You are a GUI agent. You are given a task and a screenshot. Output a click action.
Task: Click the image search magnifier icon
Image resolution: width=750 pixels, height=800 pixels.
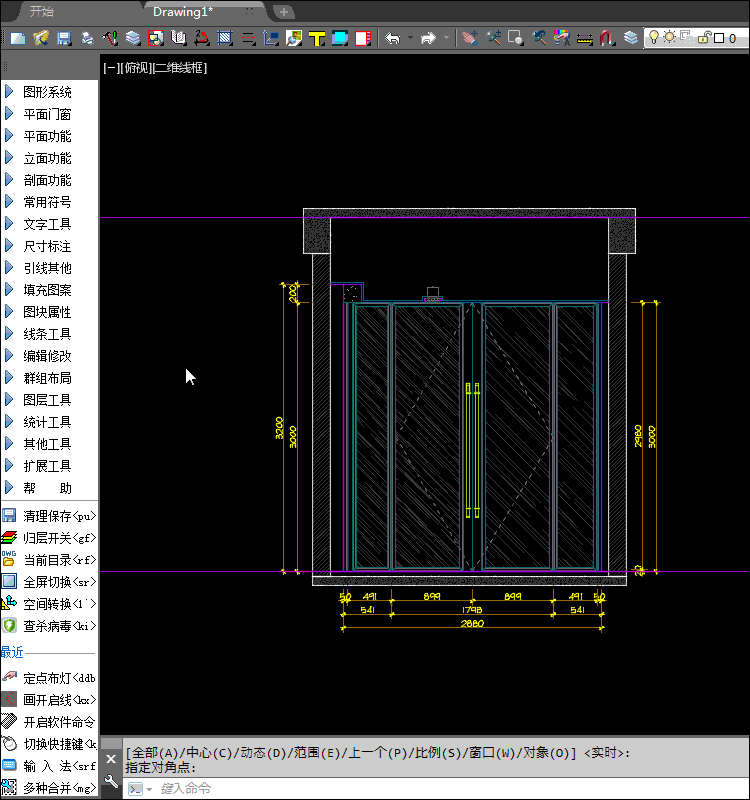tap(294, 38)
